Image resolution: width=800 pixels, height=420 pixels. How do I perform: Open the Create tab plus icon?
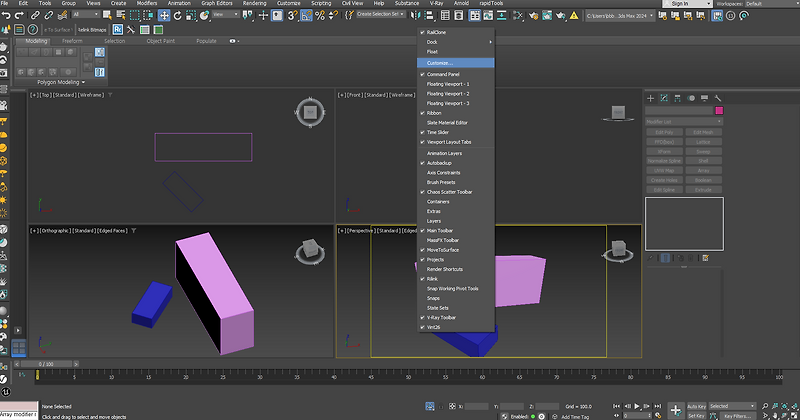click(x=650, y=98)
